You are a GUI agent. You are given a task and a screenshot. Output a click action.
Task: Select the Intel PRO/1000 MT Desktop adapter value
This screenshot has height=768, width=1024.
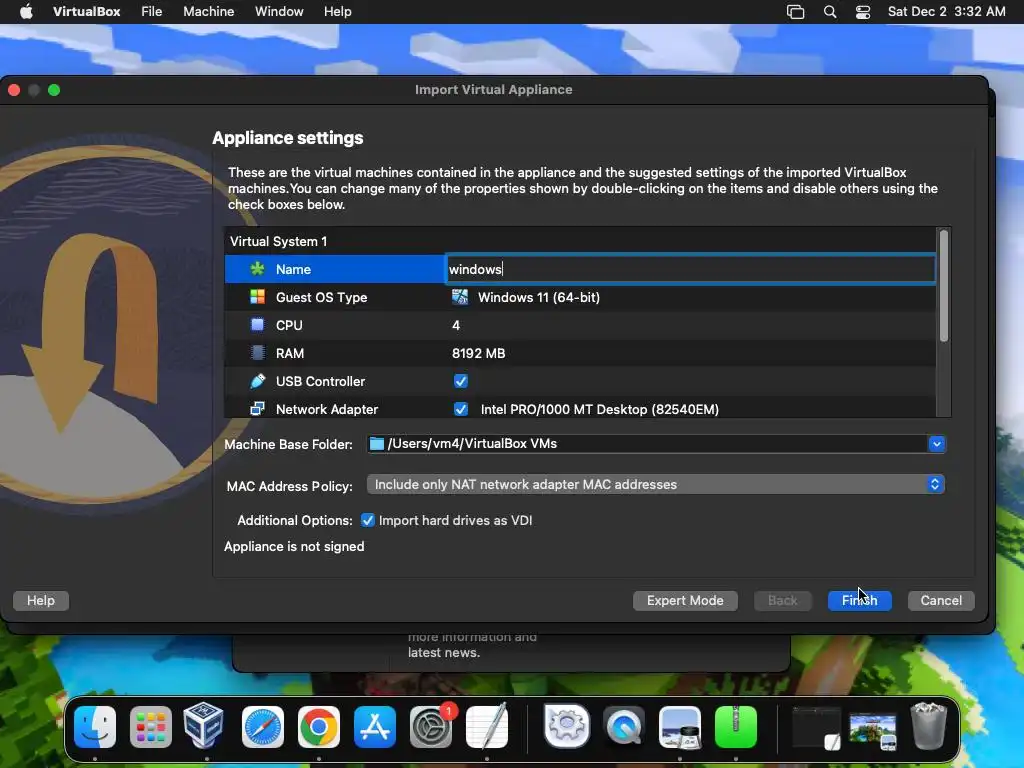click(x=600, y=409)
